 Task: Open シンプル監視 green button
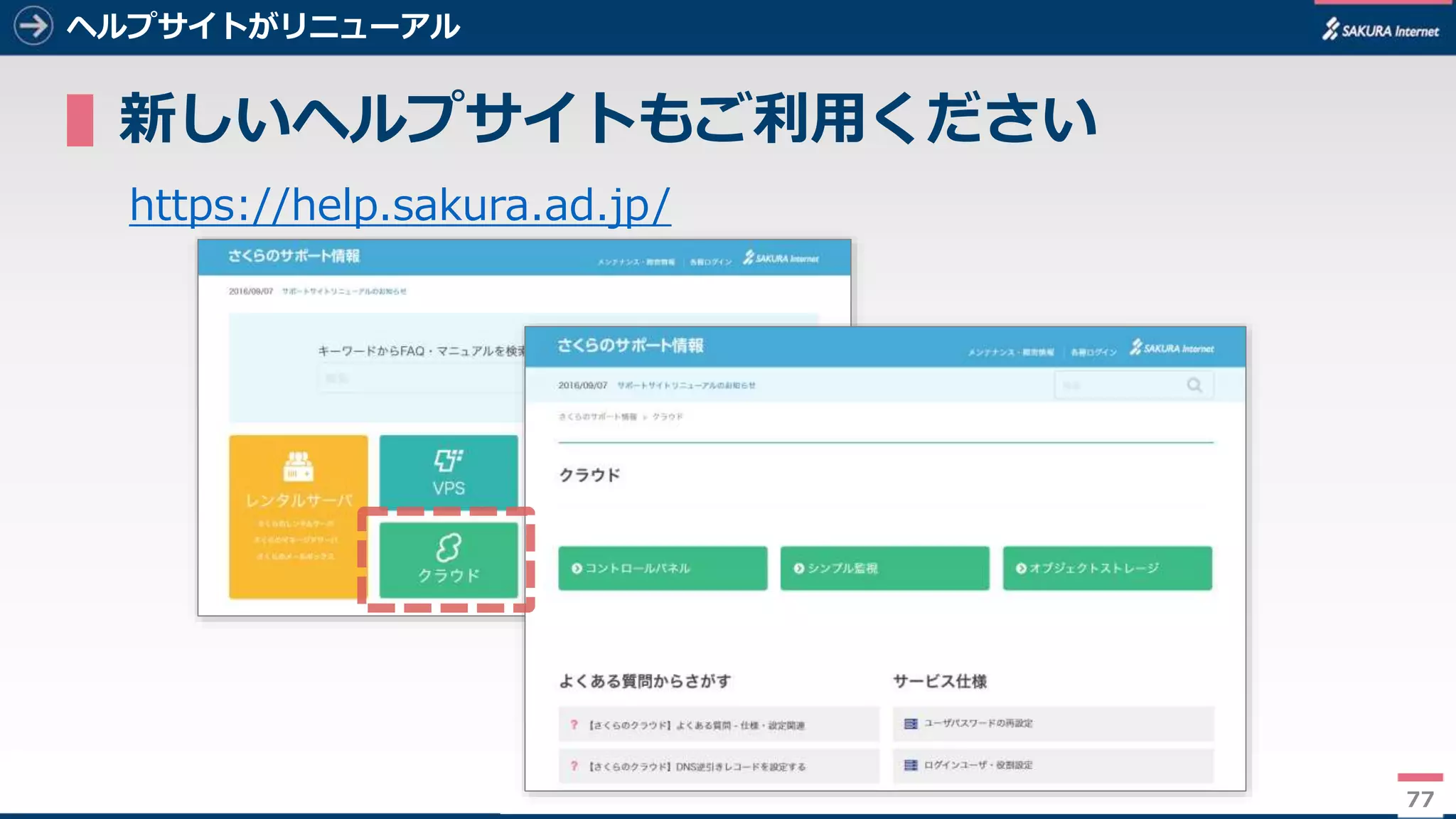(x=884, y=568)
